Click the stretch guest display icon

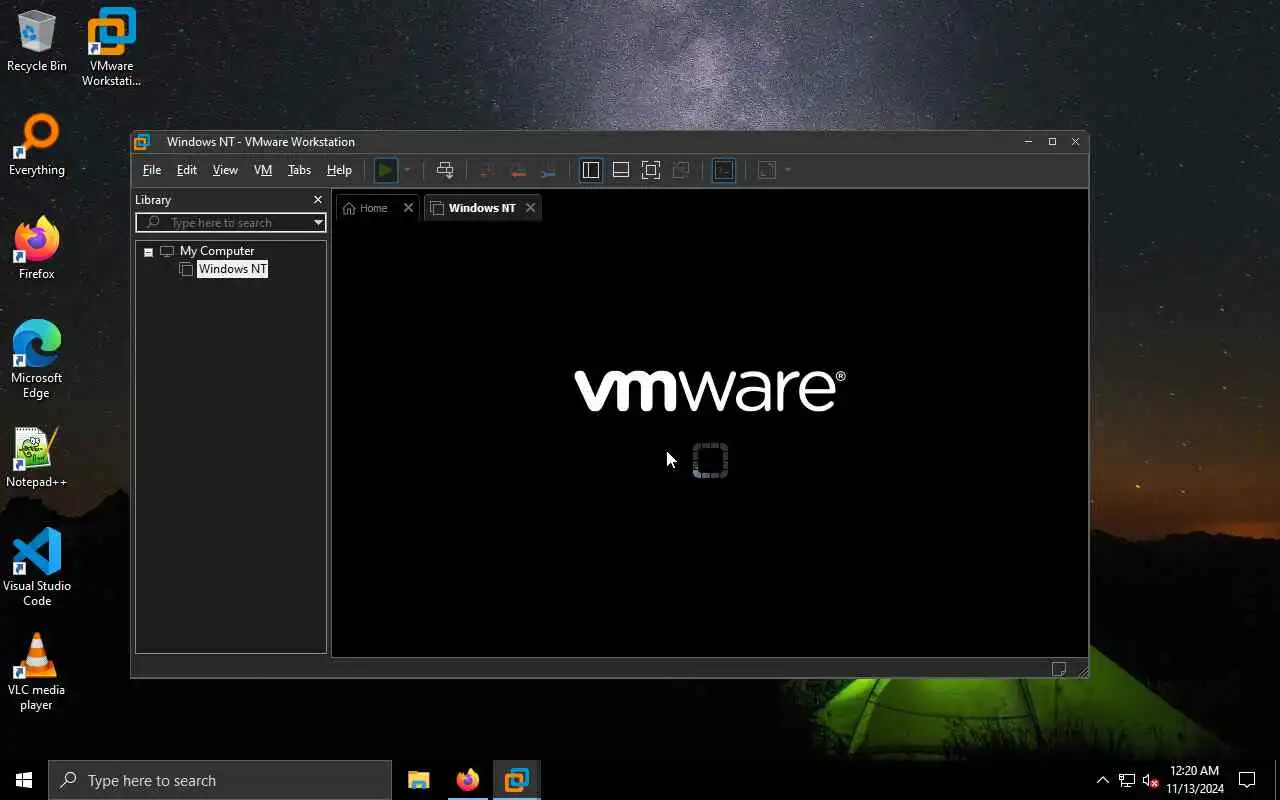(767, 170)
